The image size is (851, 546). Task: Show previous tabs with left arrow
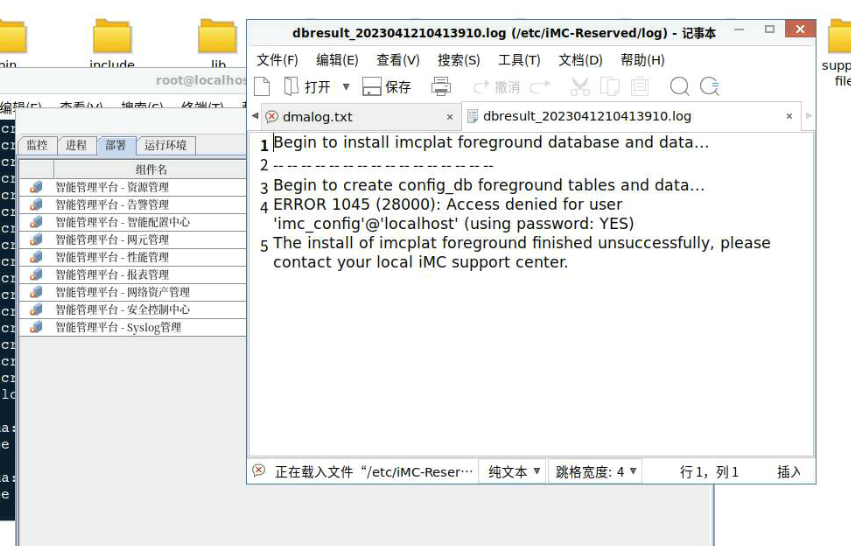coord(255,116)
